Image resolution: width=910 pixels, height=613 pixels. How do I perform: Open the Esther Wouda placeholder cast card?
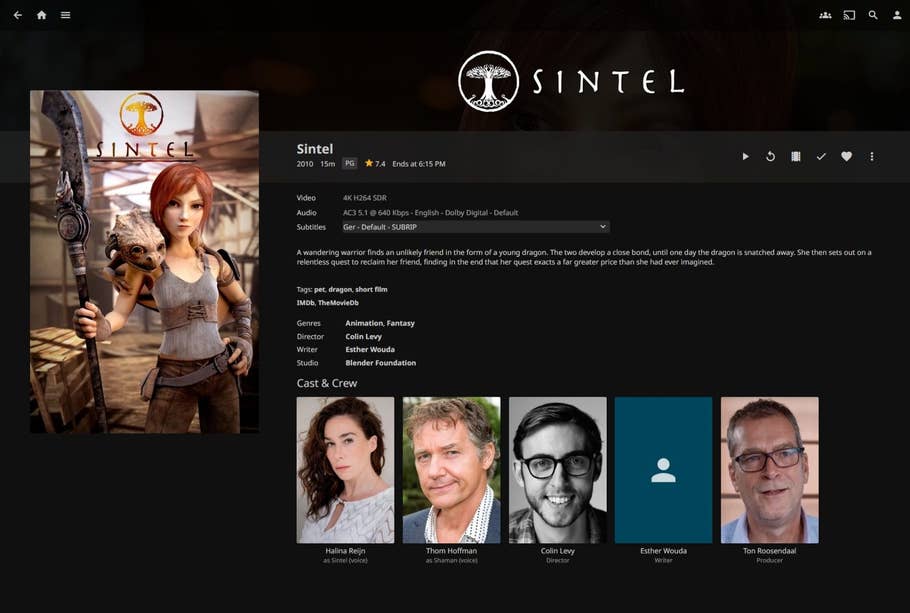663,470
